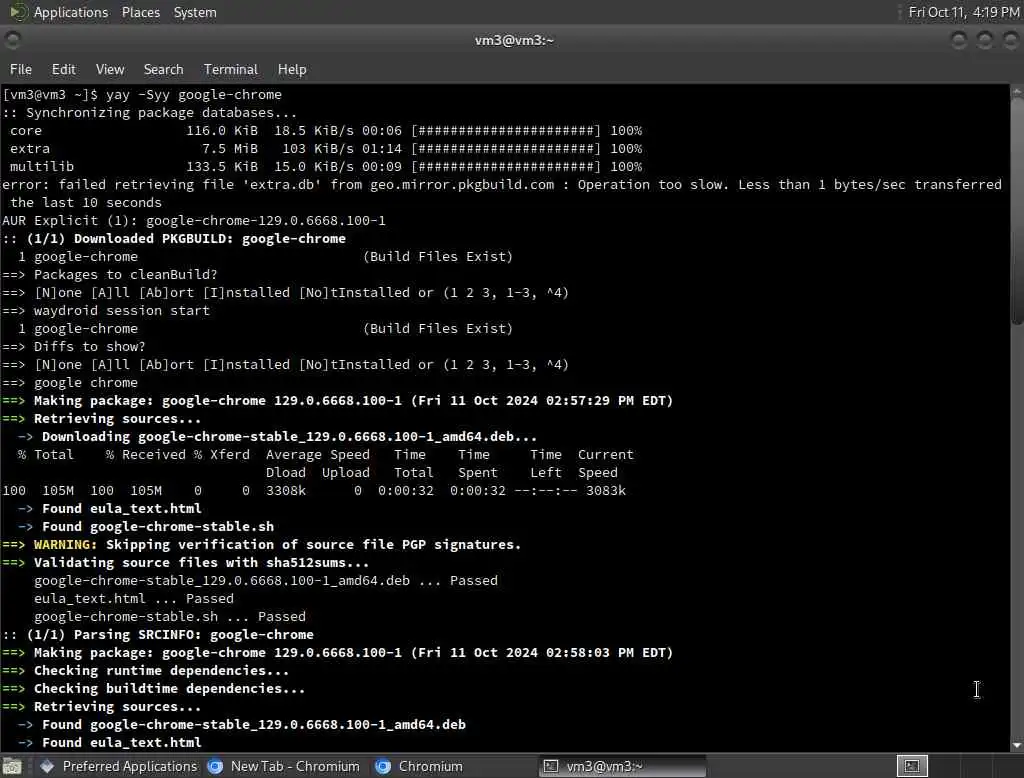This screenshot has width=1024, height=778.
Task: Open the terminal Search menu
Action: click(x=163, y=69)
